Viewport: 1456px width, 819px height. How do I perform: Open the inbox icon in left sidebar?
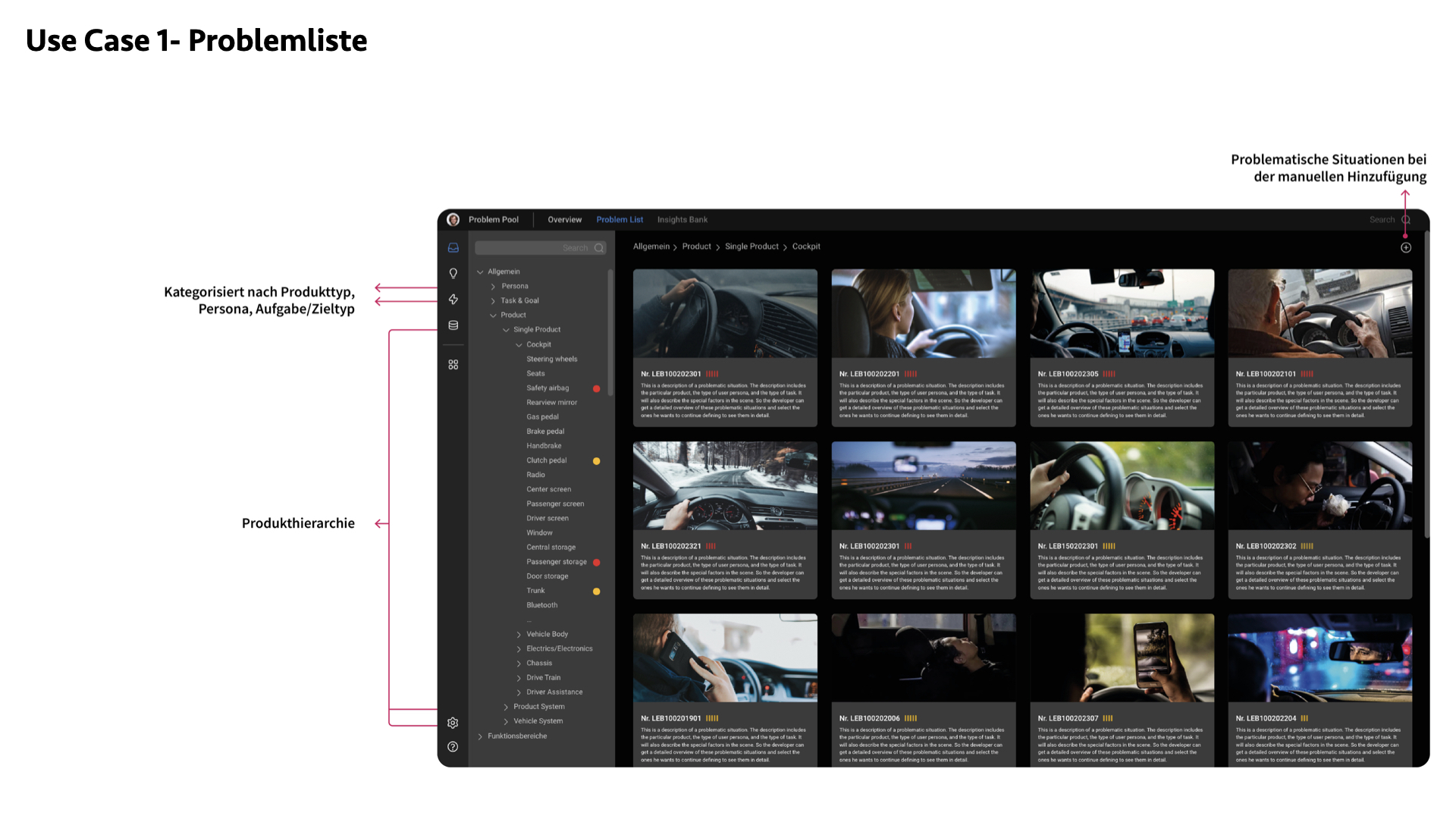tap(453, 248)
